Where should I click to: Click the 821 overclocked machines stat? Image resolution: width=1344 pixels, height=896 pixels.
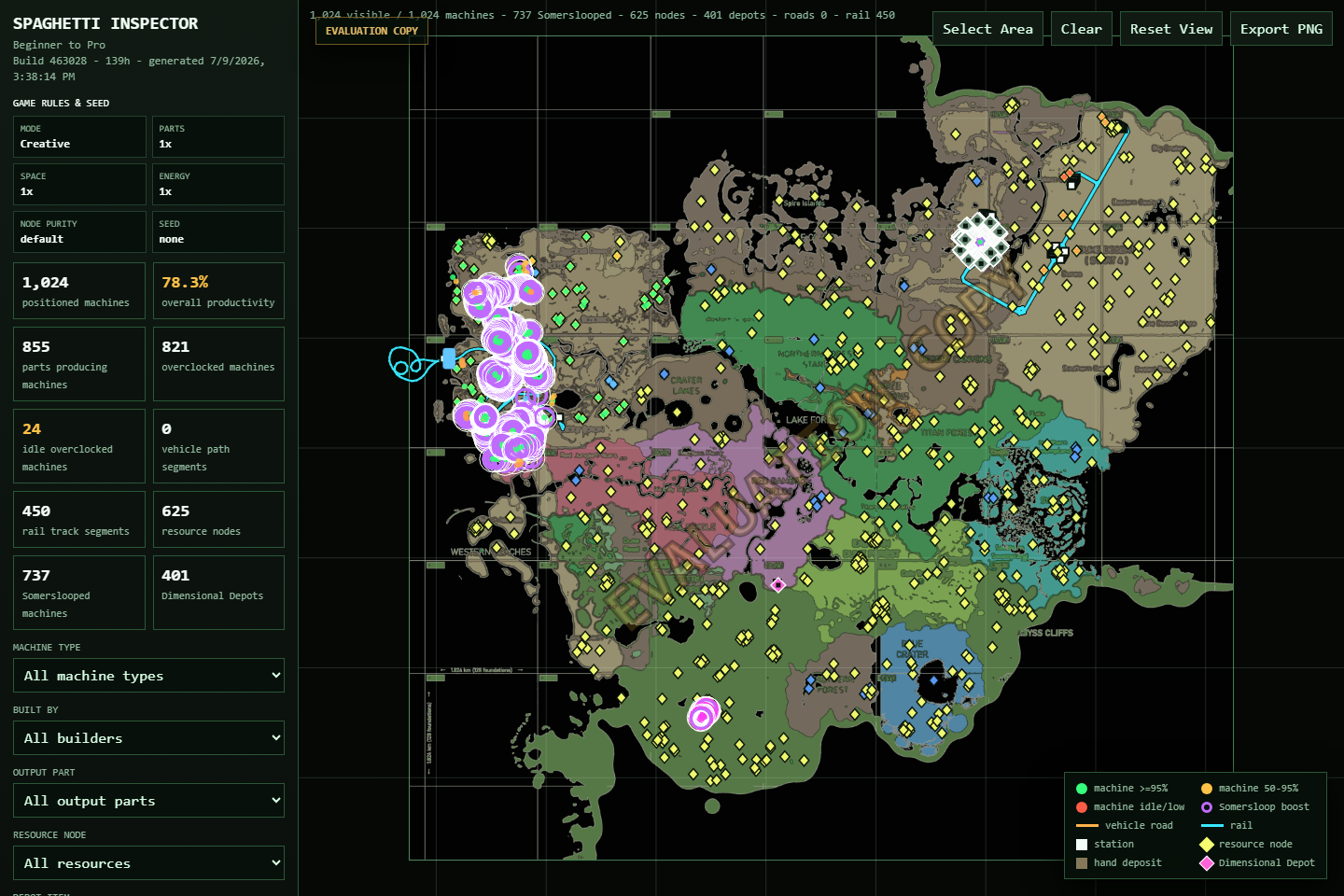[218, 364]
